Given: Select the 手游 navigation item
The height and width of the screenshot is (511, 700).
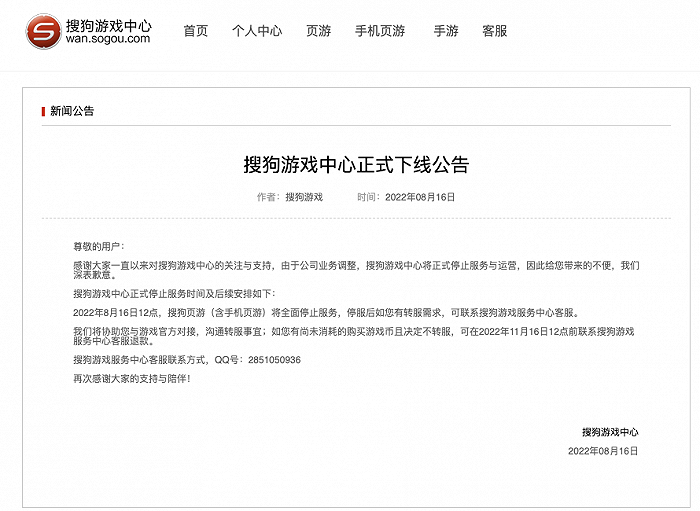Looking at the screenshot, I should click(x=446, y=31).
